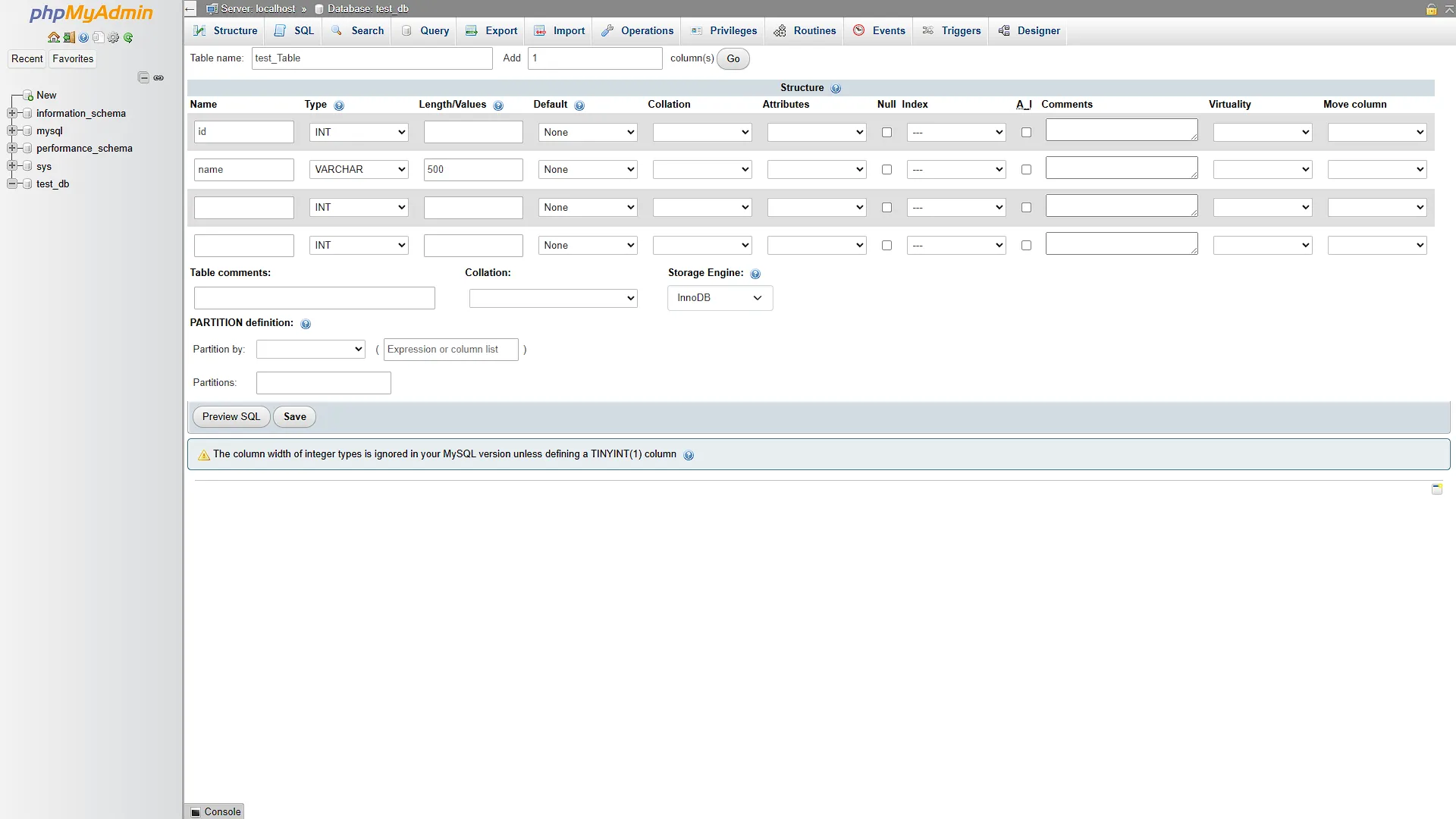Open the phpMyAdmin home icon
Viewport: 1456px width, 819px height.
pos(53,37)
